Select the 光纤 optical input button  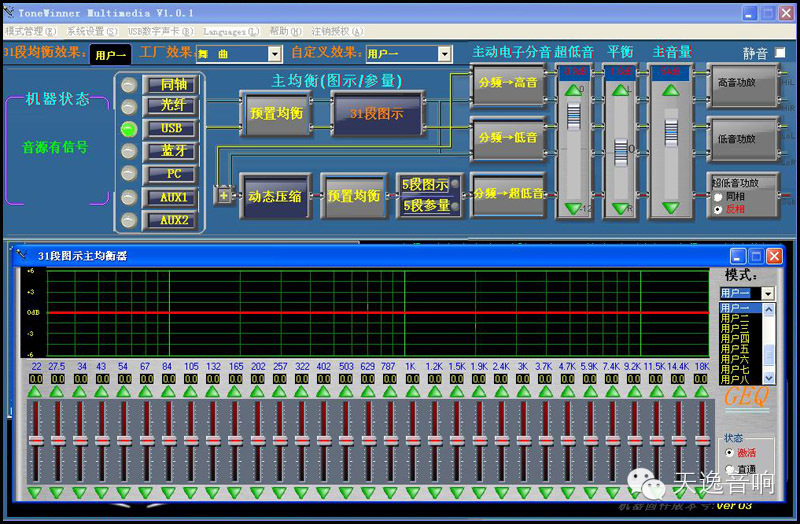tap(171, 106)
